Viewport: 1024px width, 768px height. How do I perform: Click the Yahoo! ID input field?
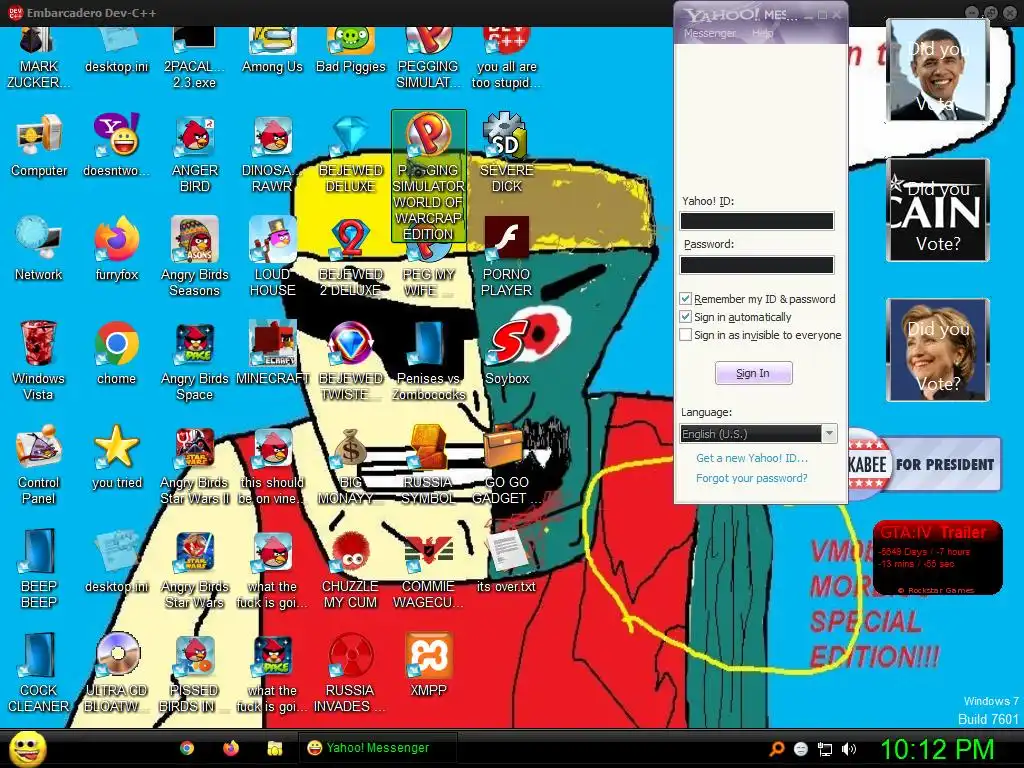pyautogui.click(x=757, y=221)
